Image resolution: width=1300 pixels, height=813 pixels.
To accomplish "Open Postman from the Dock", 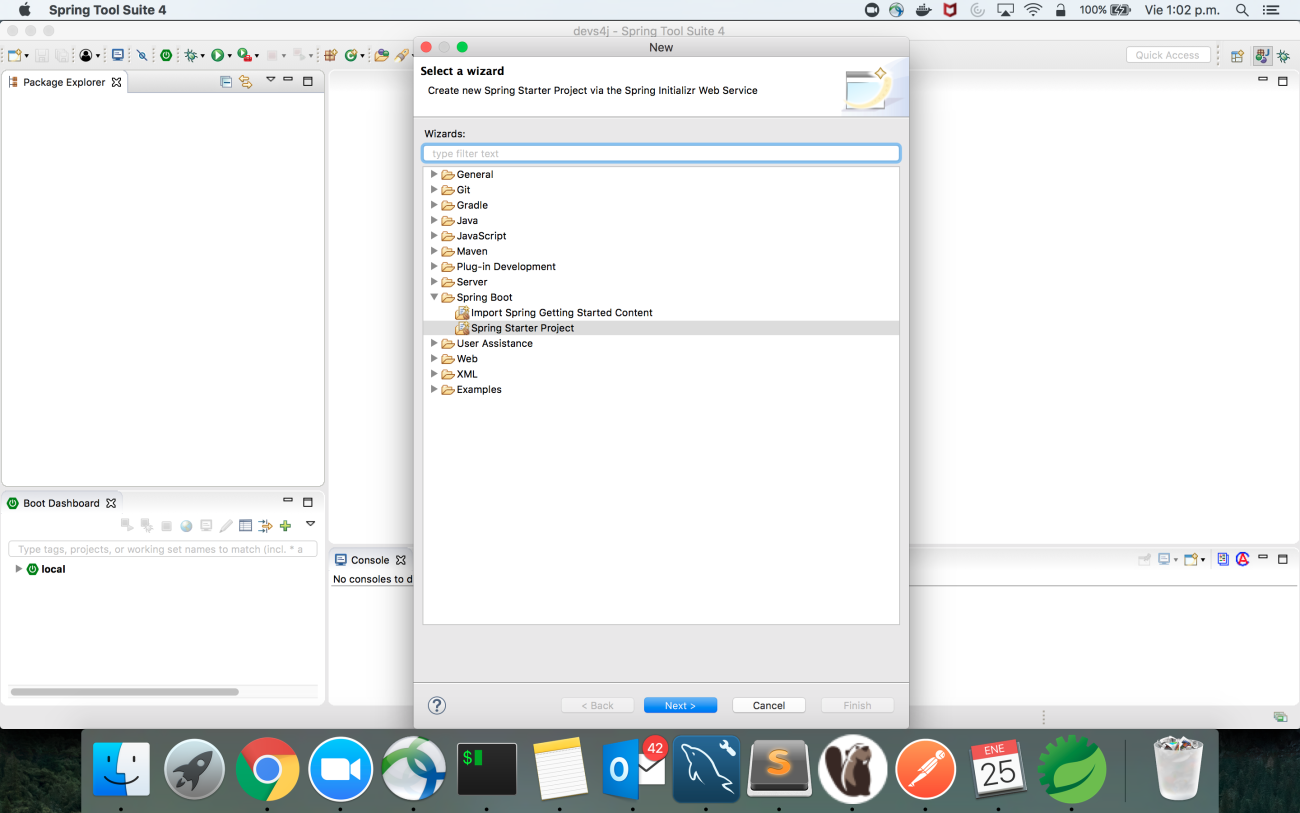I will tap(925, 771).
